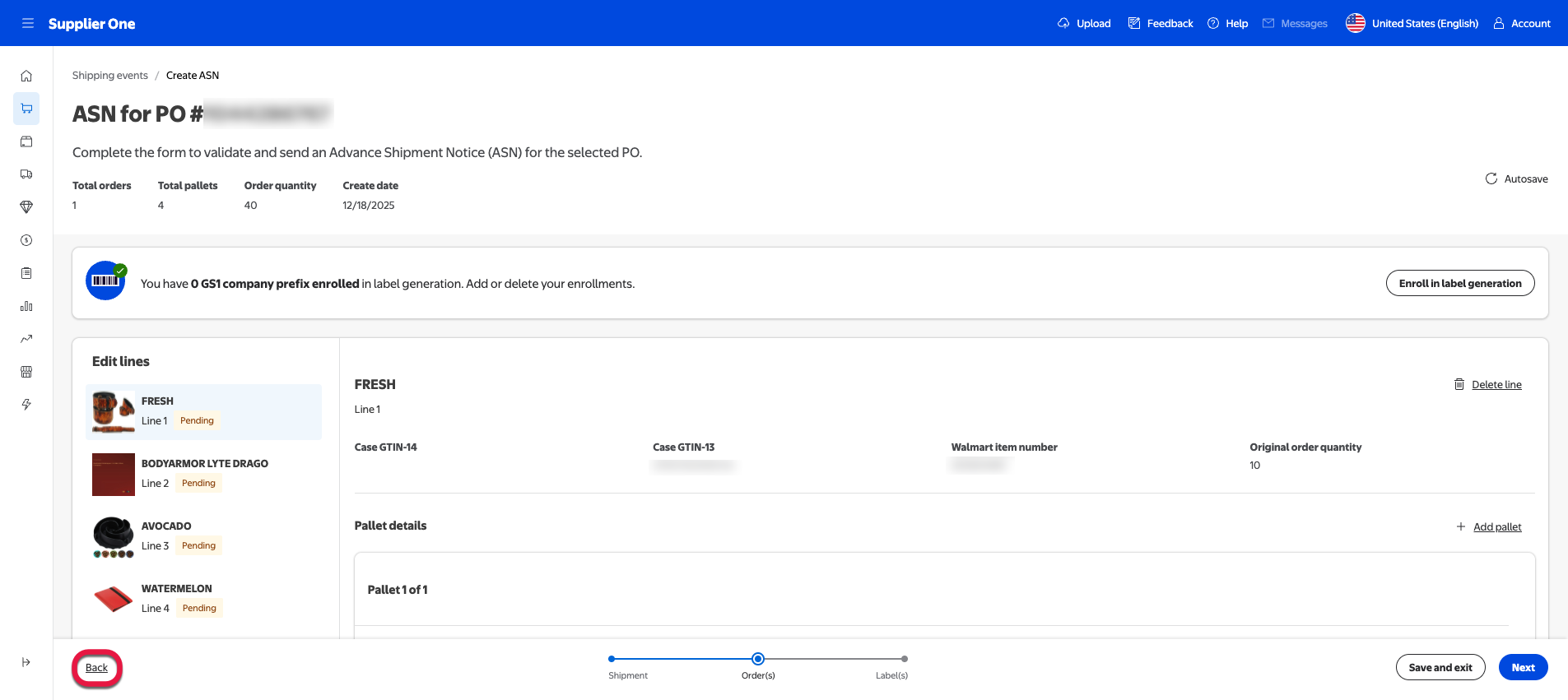This screenshot has width=1568, height=700.
Task: Open the Account menu
Action: (1522, 23)
